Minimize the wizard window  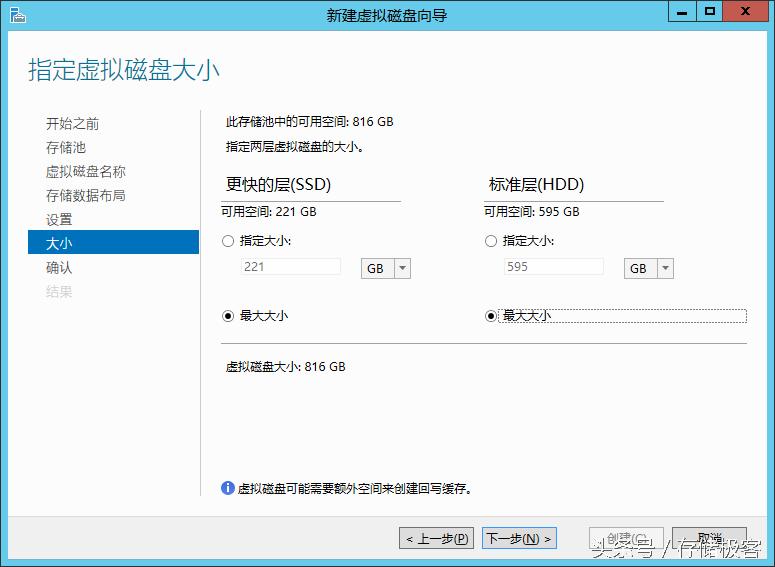(682, 11)
